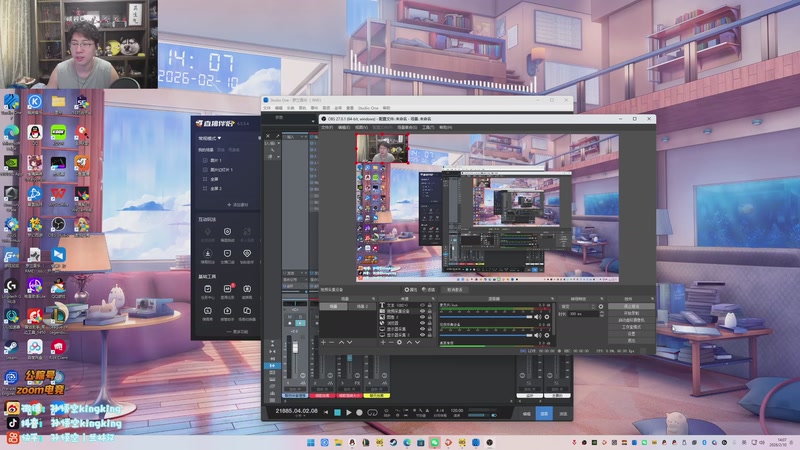The image size is (800, 450).
Task: Add a new scene in OBS
Action: coord(323,342)
